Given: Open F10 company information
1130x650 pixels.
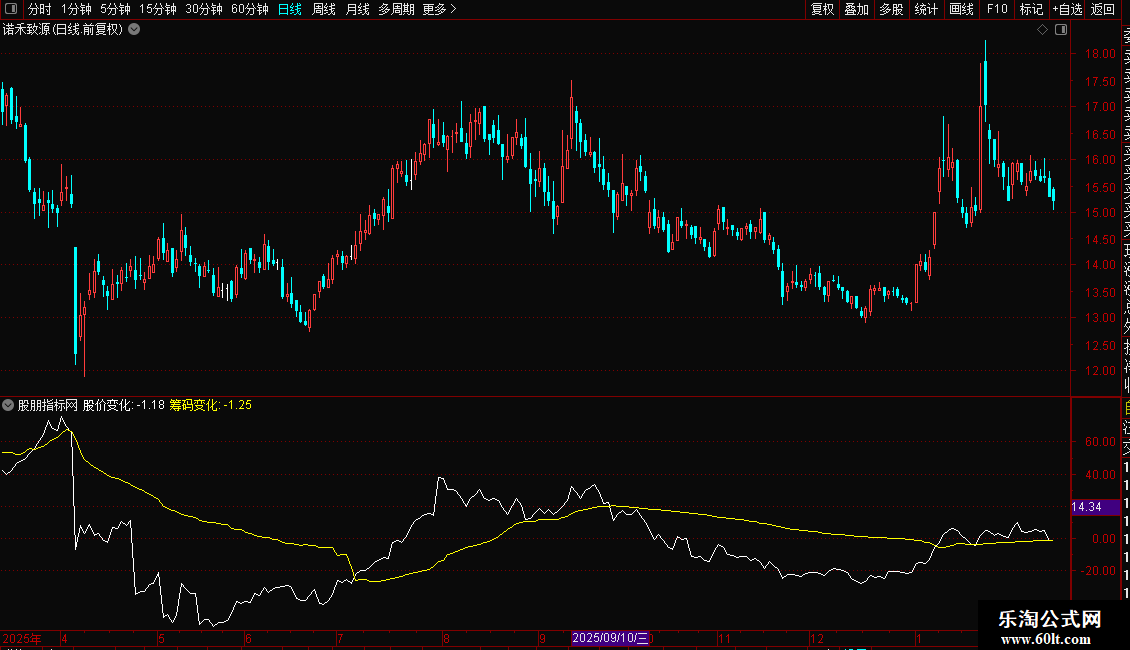Looking at the screenshot, I should tap(997, 9).
